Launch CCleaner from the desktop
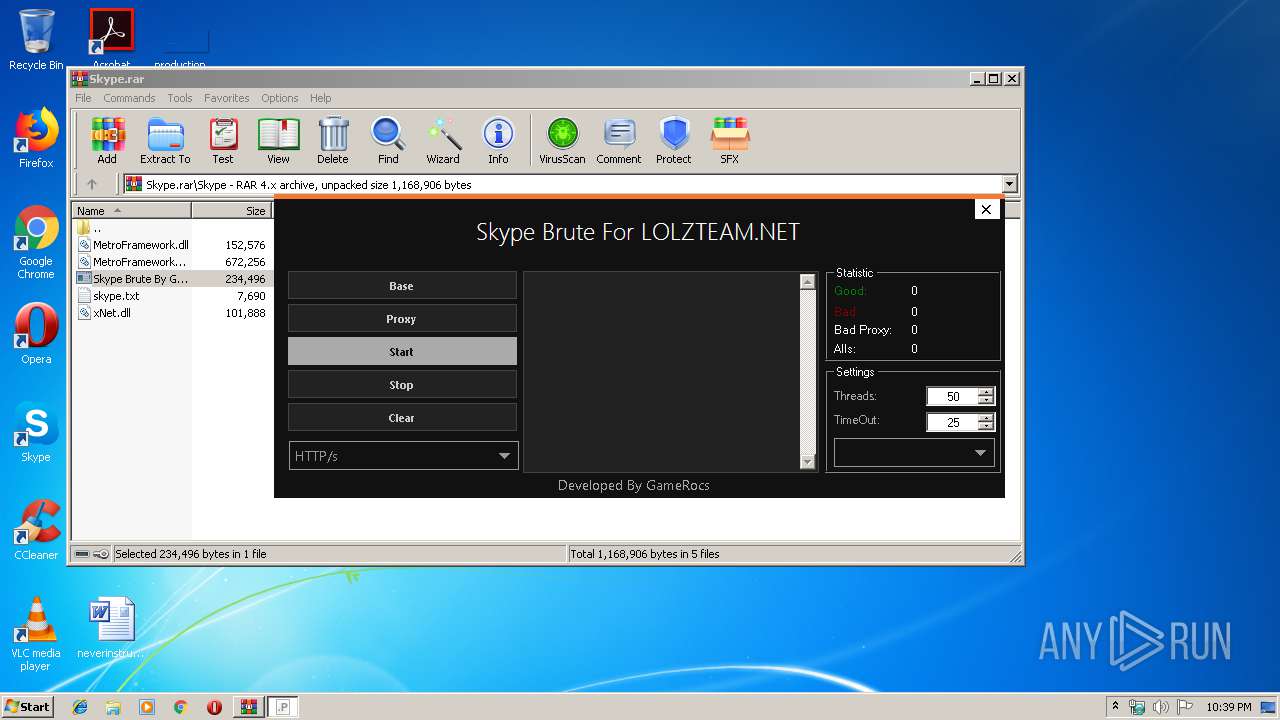The width and height of the screenshot is (1280, 720). [36, 530]
